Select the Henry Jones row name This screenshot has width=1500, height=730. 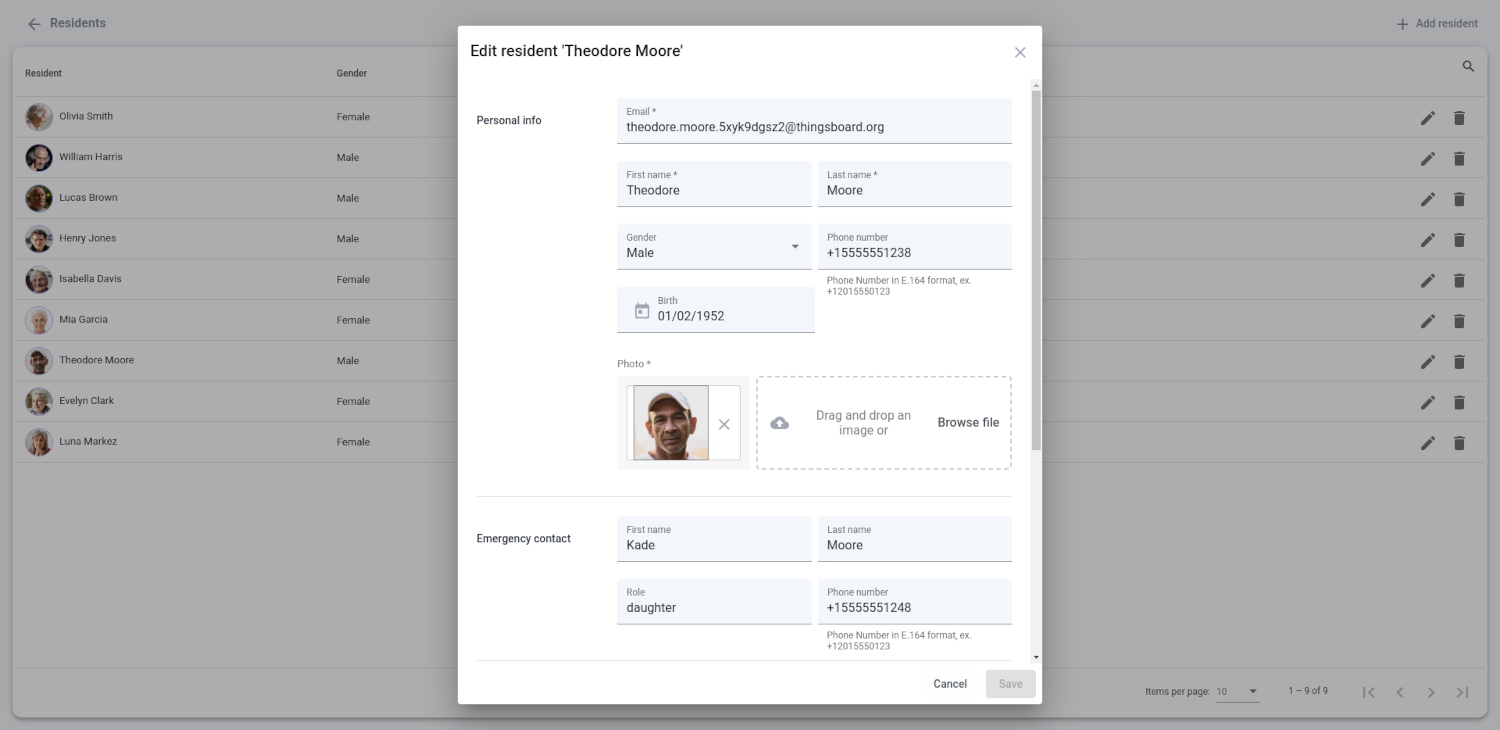[x=87, y=238]
